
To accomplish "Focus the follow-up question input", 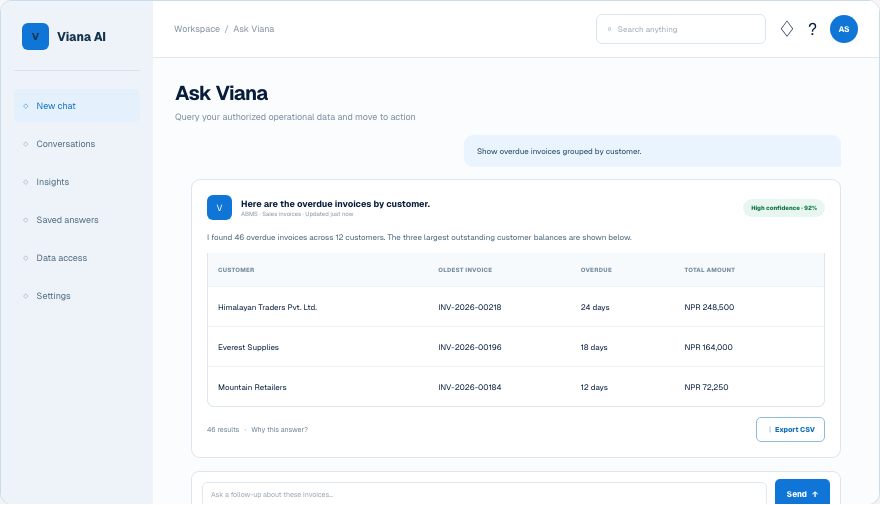I will coord(484,494).
